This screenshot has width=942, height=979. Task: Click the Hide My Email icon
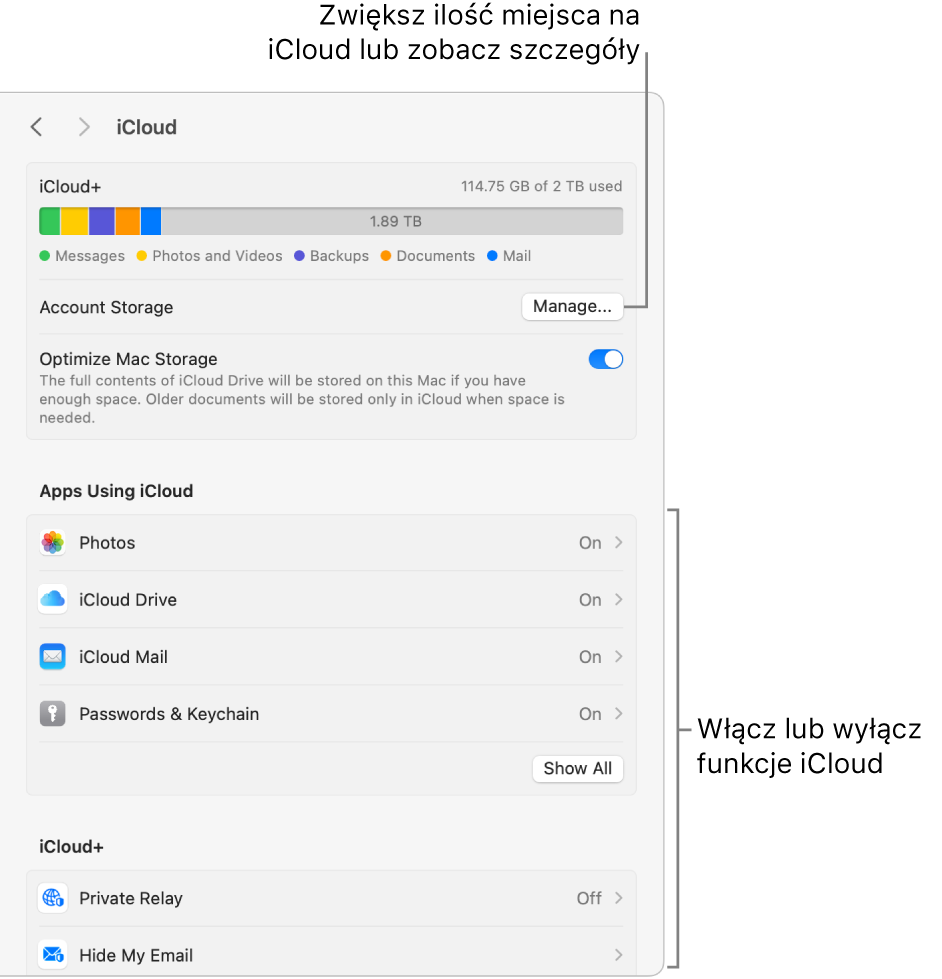pyautogui.click(x=52, y=955)
